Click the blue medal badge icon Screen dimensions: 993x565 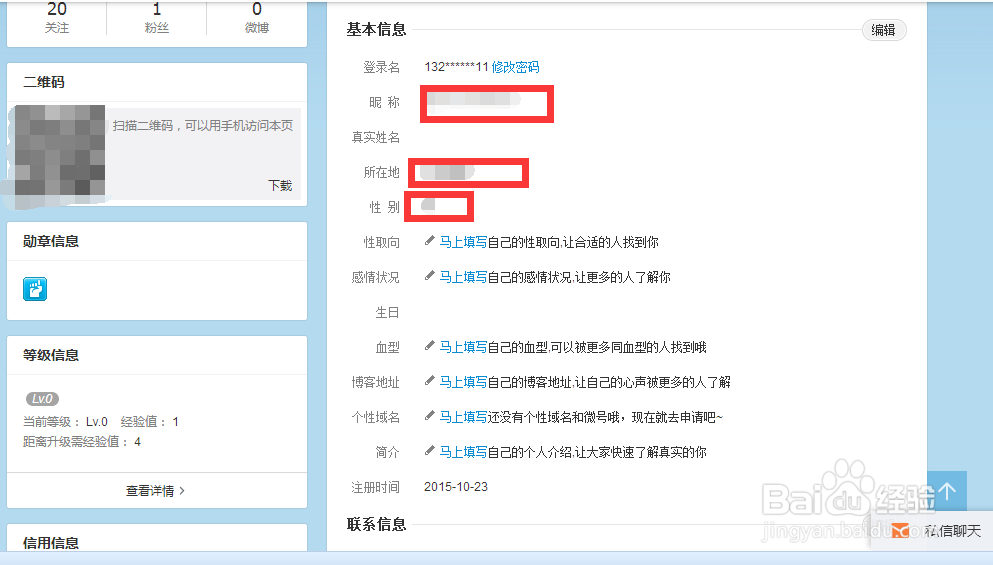[x=35, y=289]
